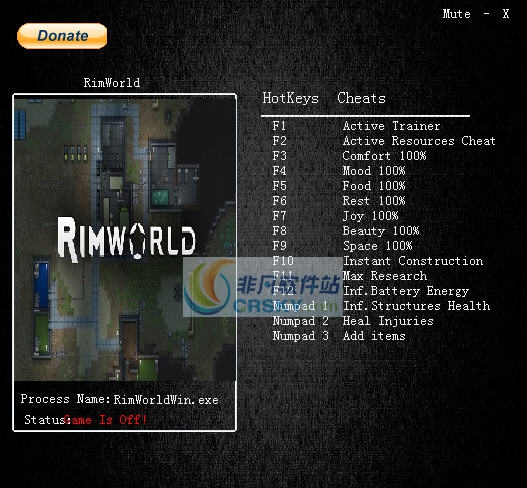Minimize the trainer with the dash button

point(486,14)
